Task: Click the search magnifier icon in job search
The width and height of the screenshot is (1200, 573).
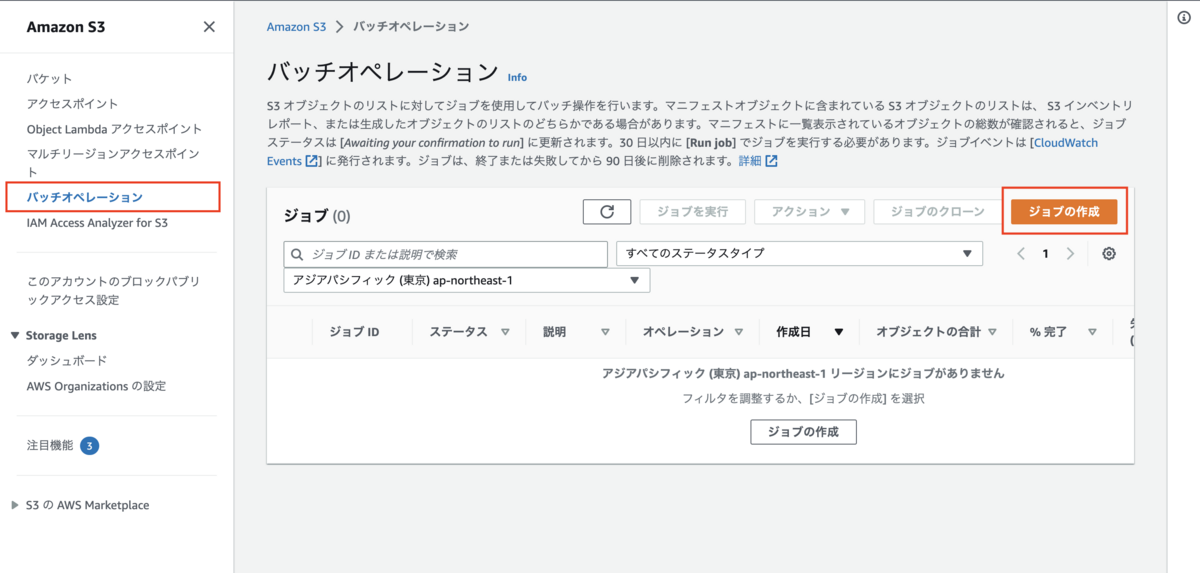Action: (x=297, y=255)
